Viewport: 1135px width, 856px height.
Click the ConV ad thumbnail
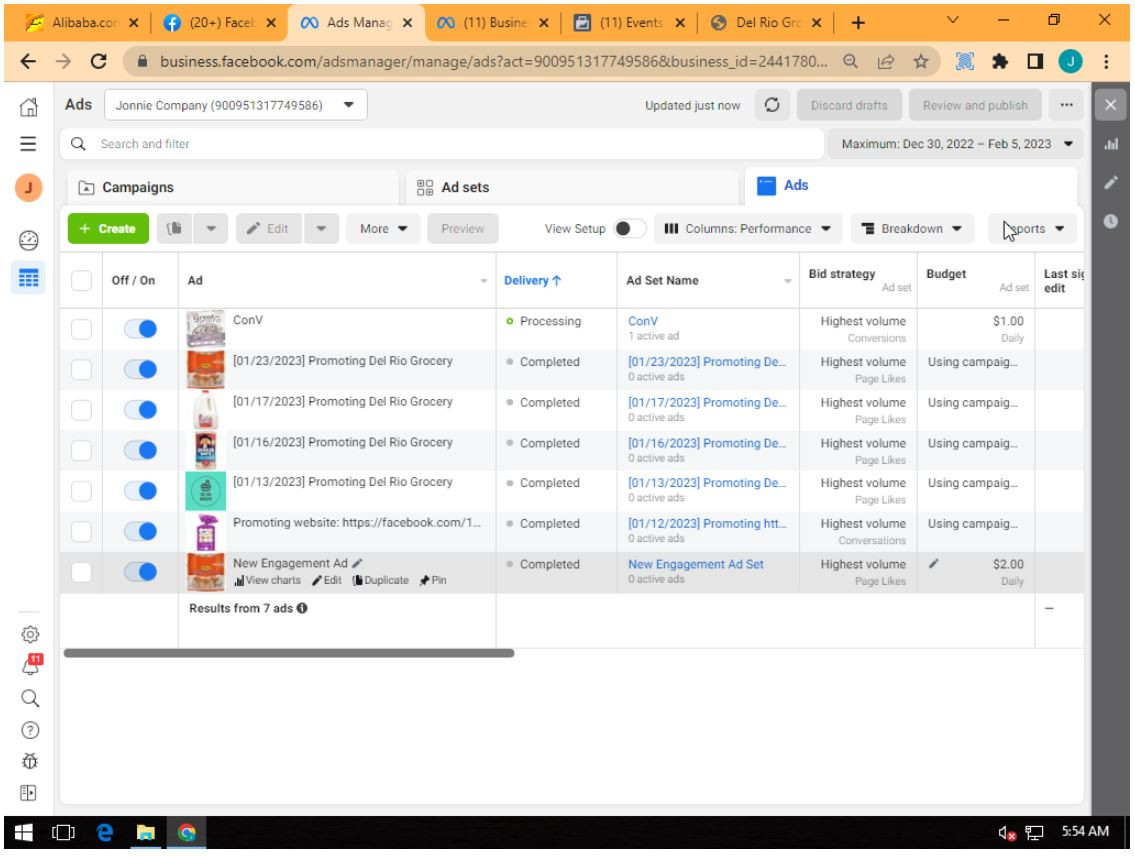coord(206,329)
